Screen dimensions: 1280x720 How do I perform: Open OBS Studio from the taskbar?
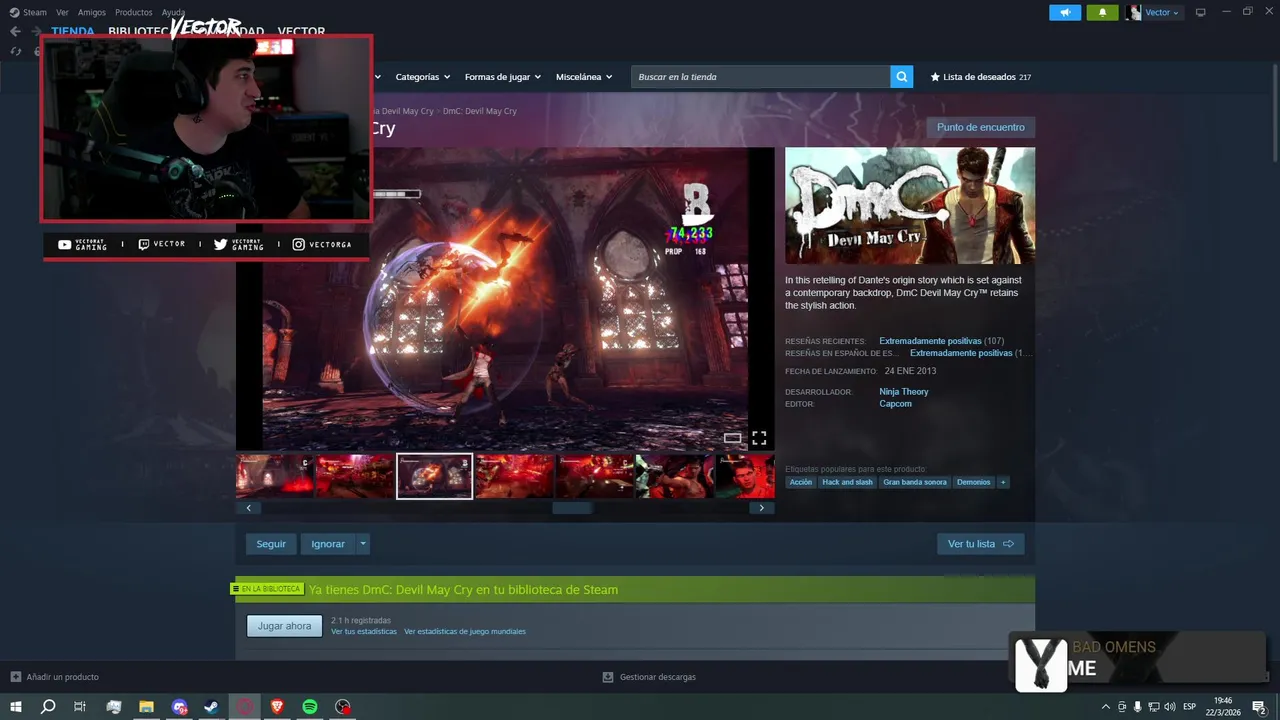tap(343, 707)
